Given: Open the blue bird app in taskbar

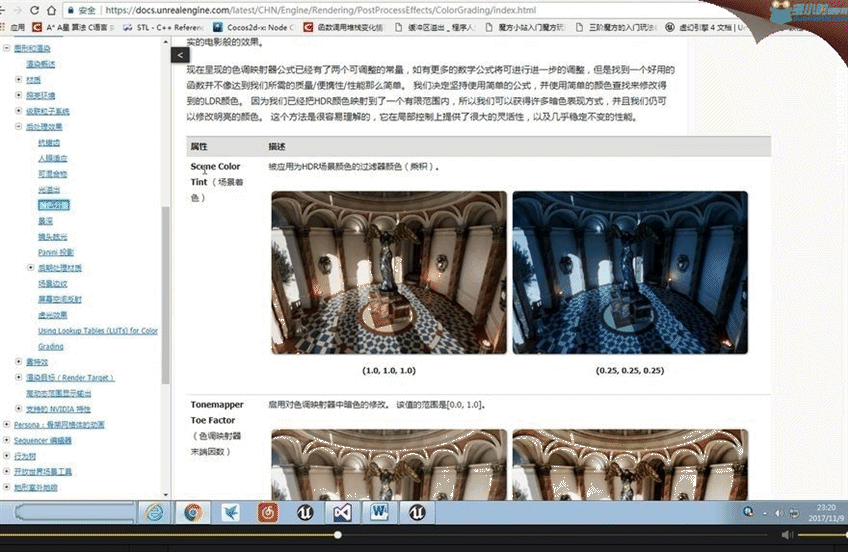Looking at the screenshot, I should tap(231, 512).
